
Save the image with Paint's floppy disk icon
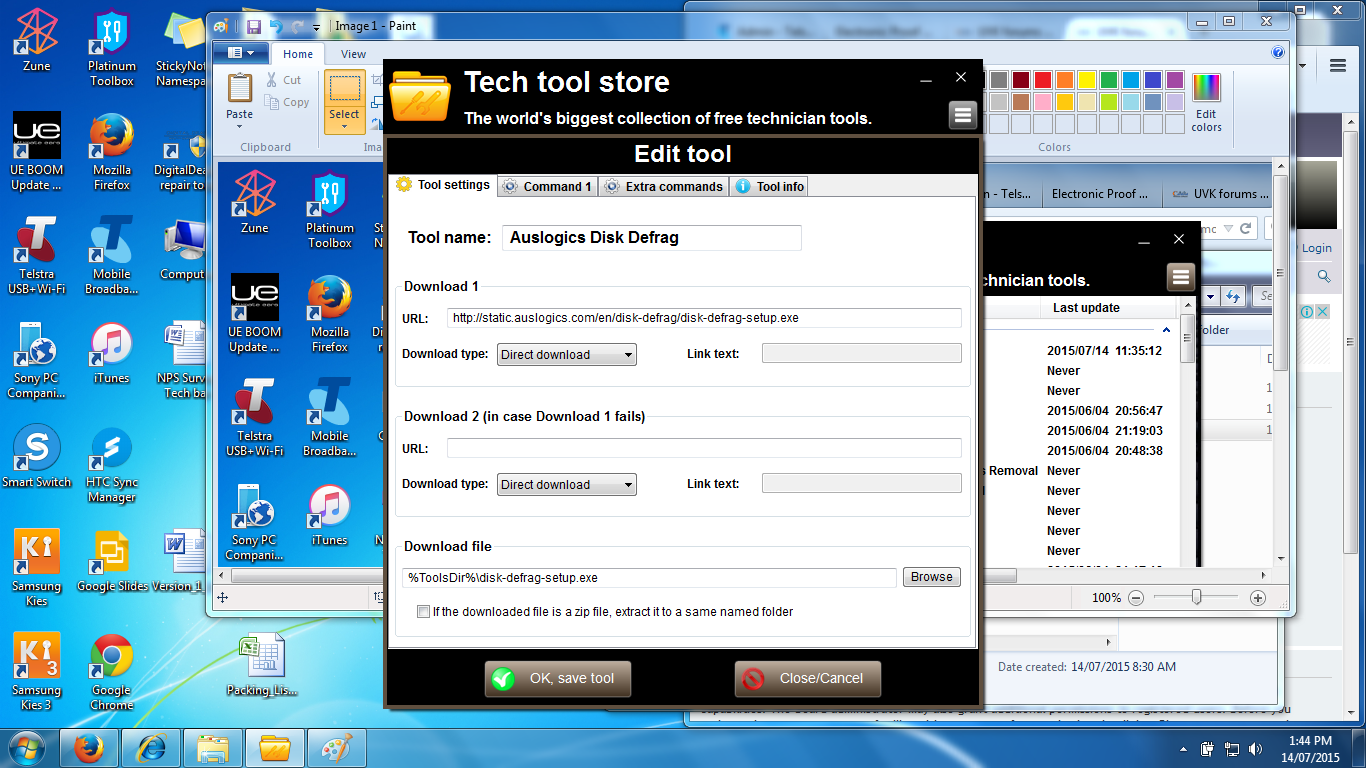click(254, 26)
